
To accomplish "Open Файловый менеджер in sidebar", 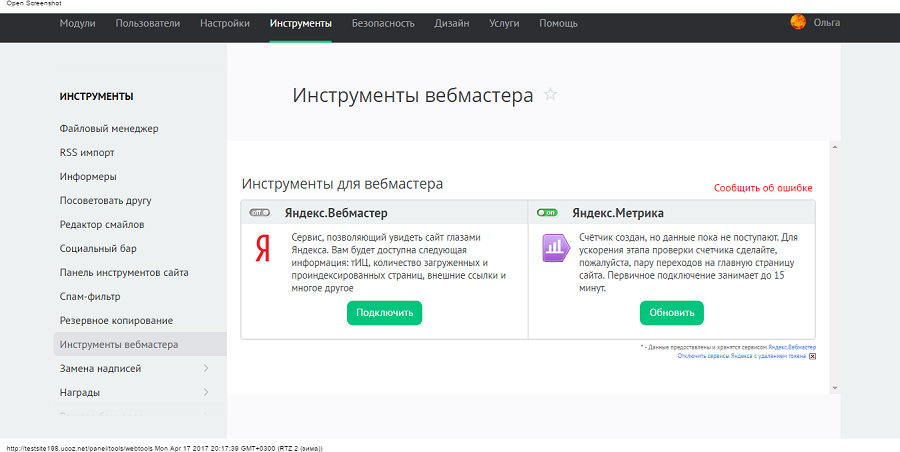I will (x=109, y=128).
